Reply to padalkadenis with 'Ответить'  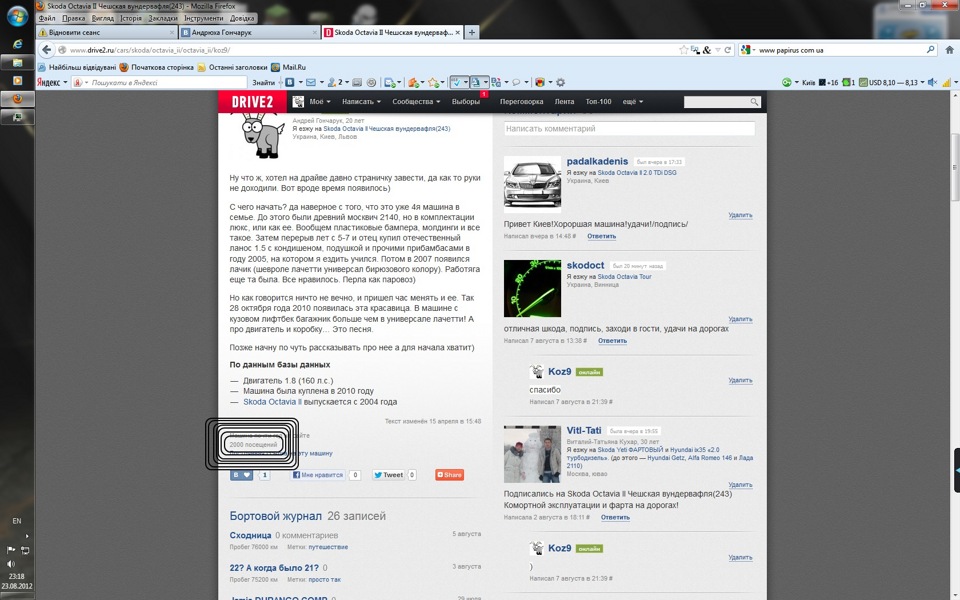pyautogui.click(x=601, y=236)
